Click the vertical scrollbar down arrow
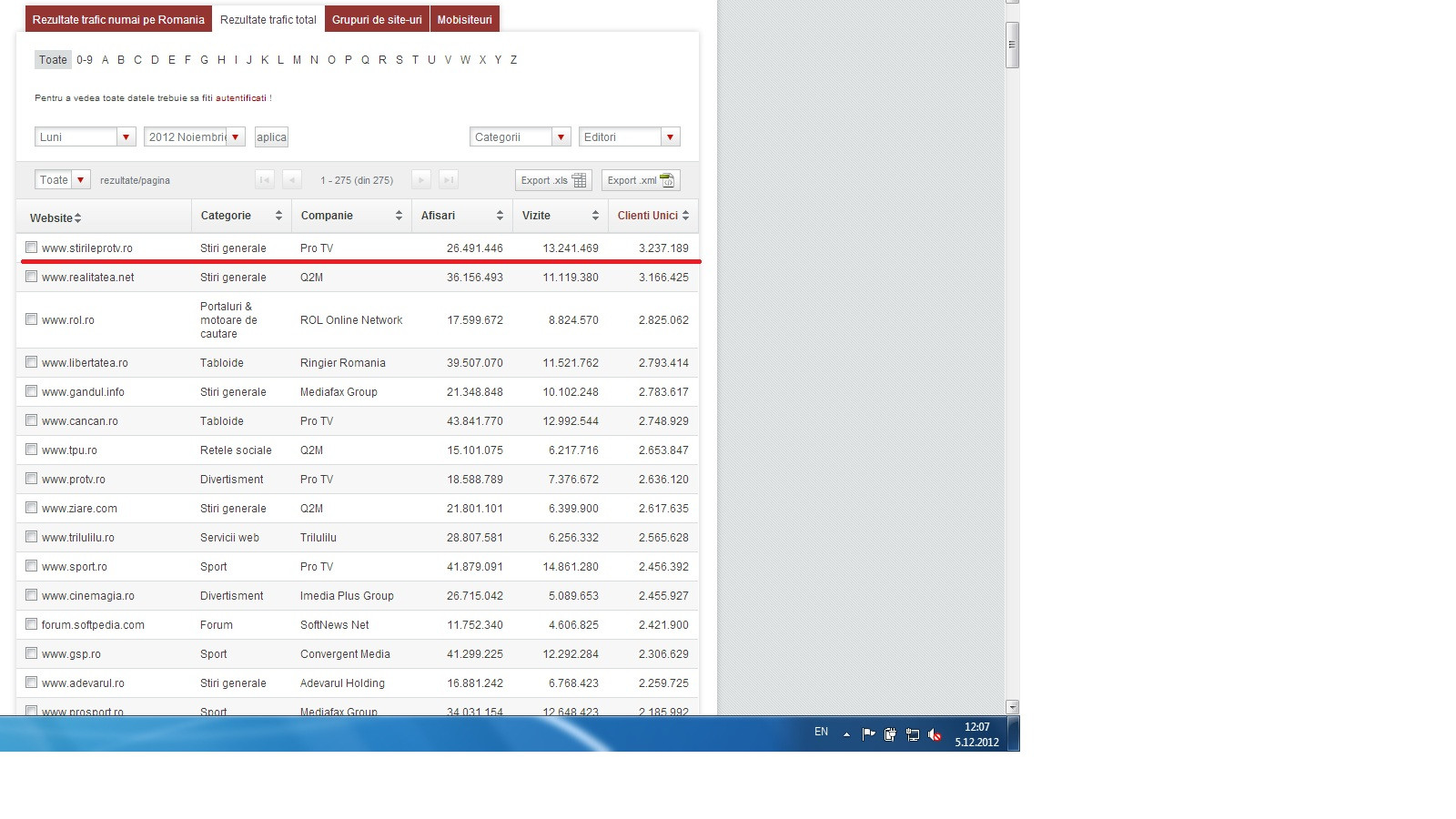The width and height of the screenshot is (1456, 819). point(1012,707)
